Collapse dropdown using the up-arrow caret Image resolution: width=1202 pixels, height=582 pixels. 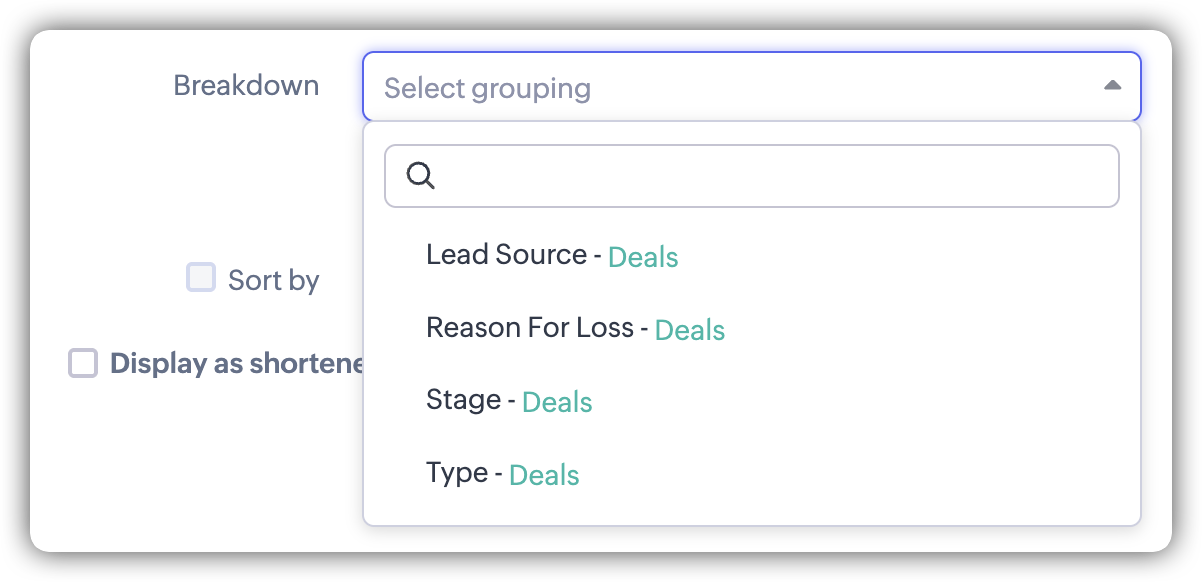point(1112,86)
